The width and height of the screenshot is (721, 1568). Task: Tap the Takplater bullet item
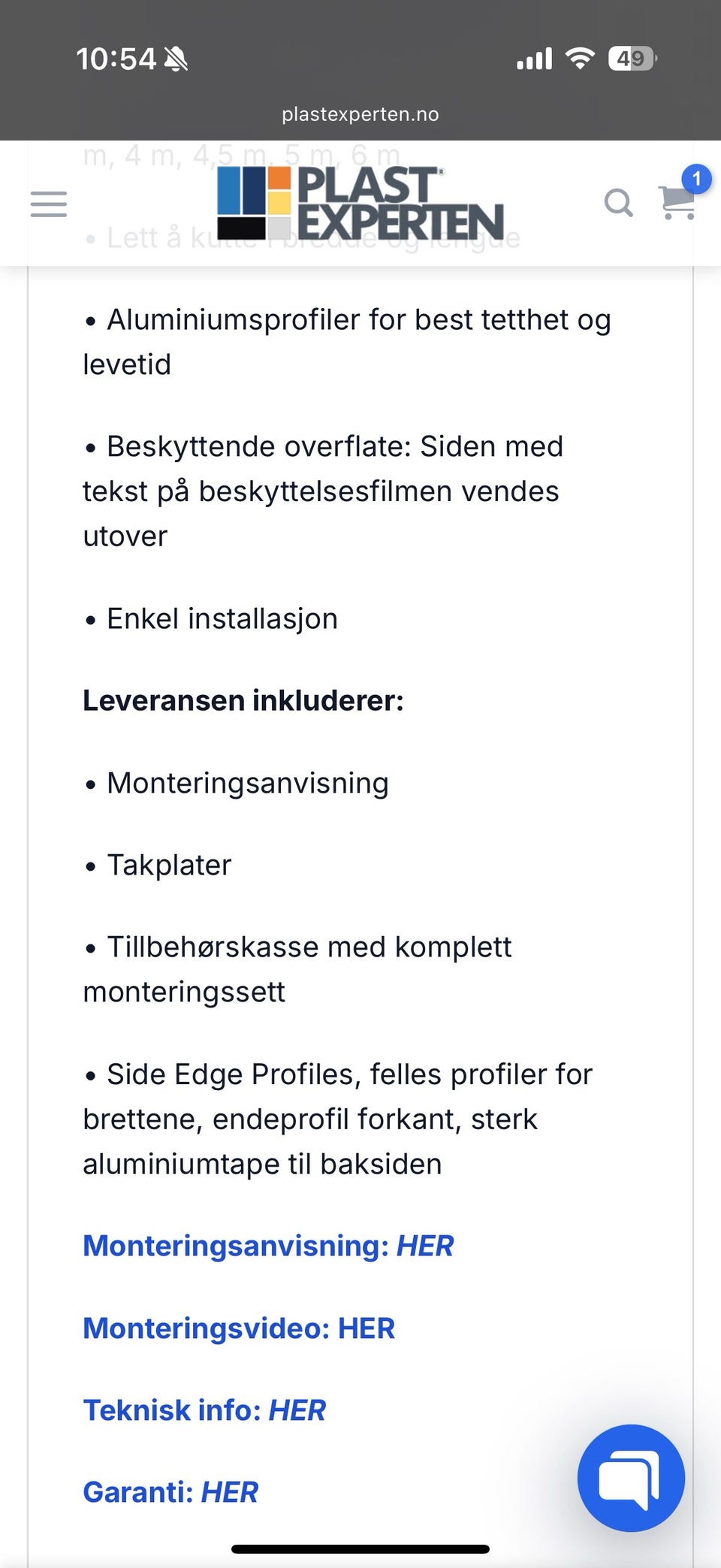pyautogui.click(x=169, y=865)
